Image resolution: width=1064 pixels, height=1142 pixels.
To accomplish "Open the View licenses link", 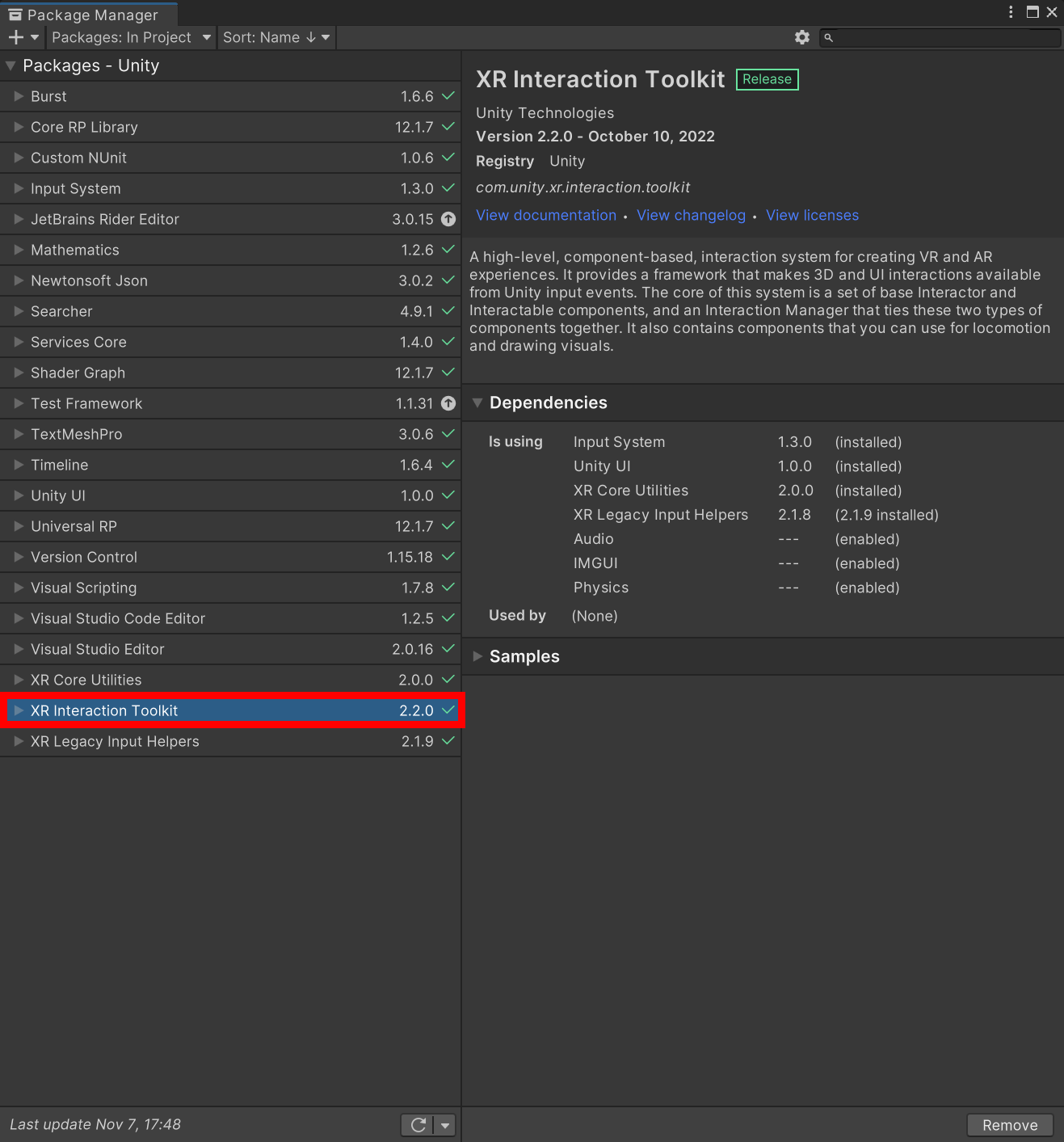I will click(812, 215).
